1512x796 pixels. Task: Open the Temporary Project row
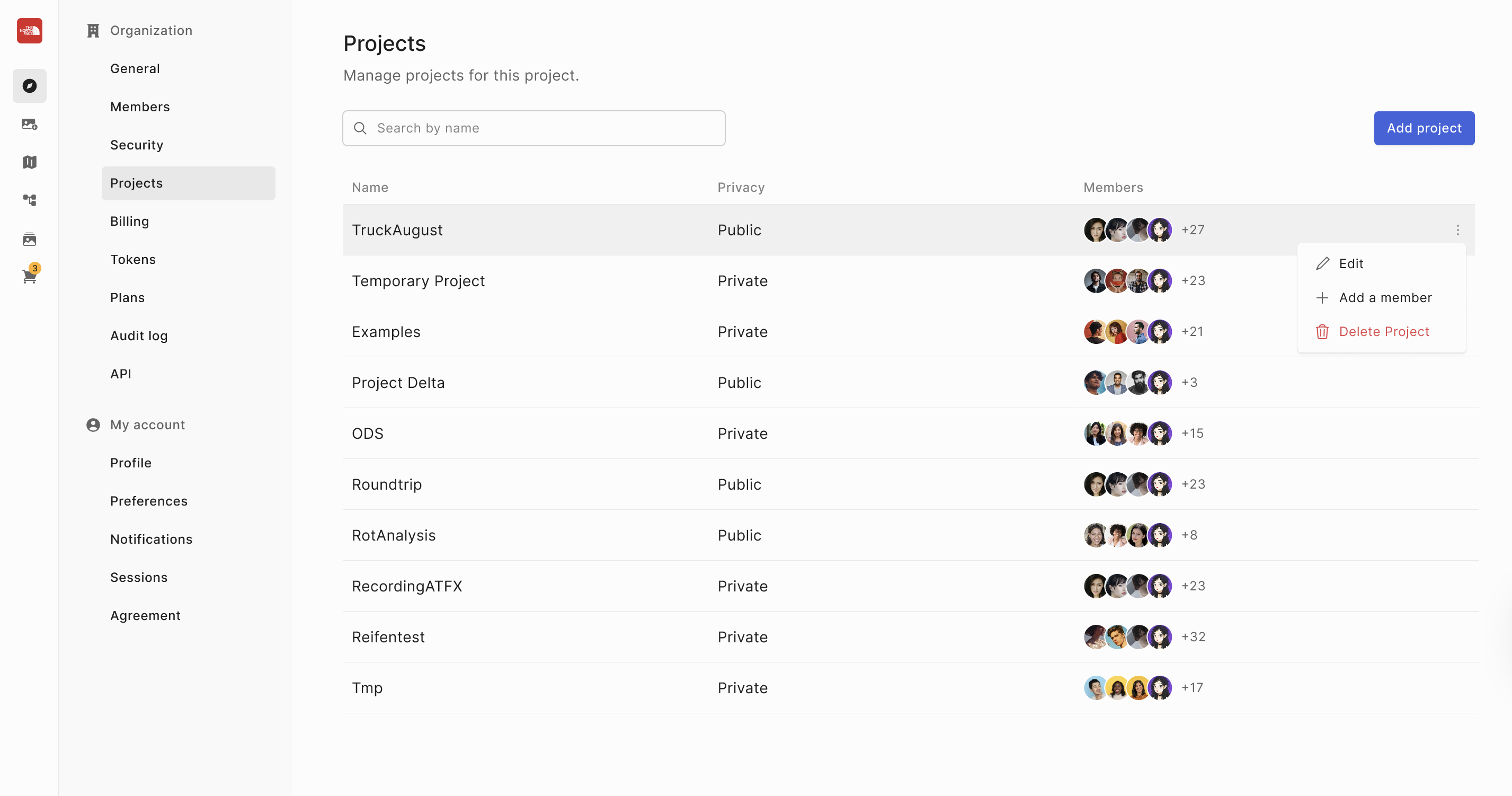pos(909,281)
